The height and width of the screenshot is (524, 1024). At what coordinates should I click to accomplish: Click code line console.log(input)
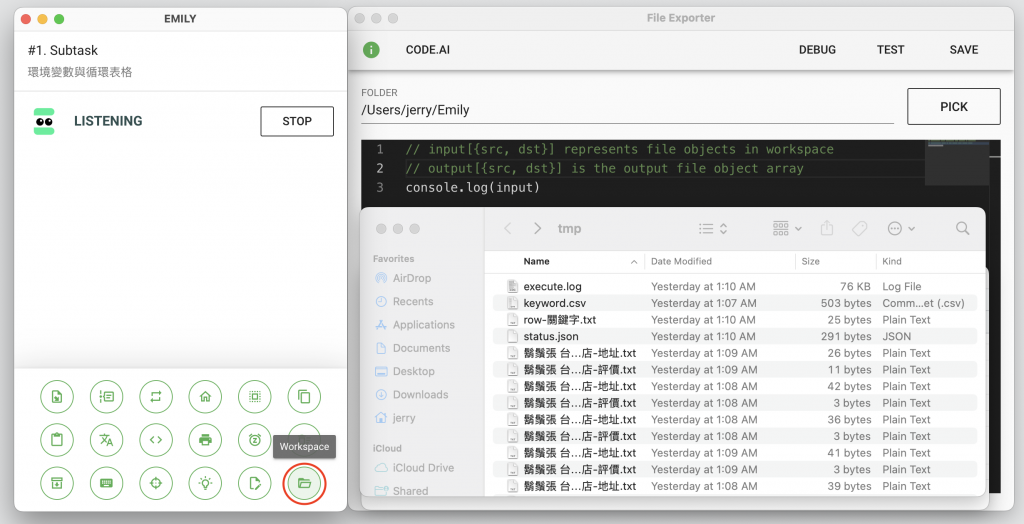coord(473,188)
